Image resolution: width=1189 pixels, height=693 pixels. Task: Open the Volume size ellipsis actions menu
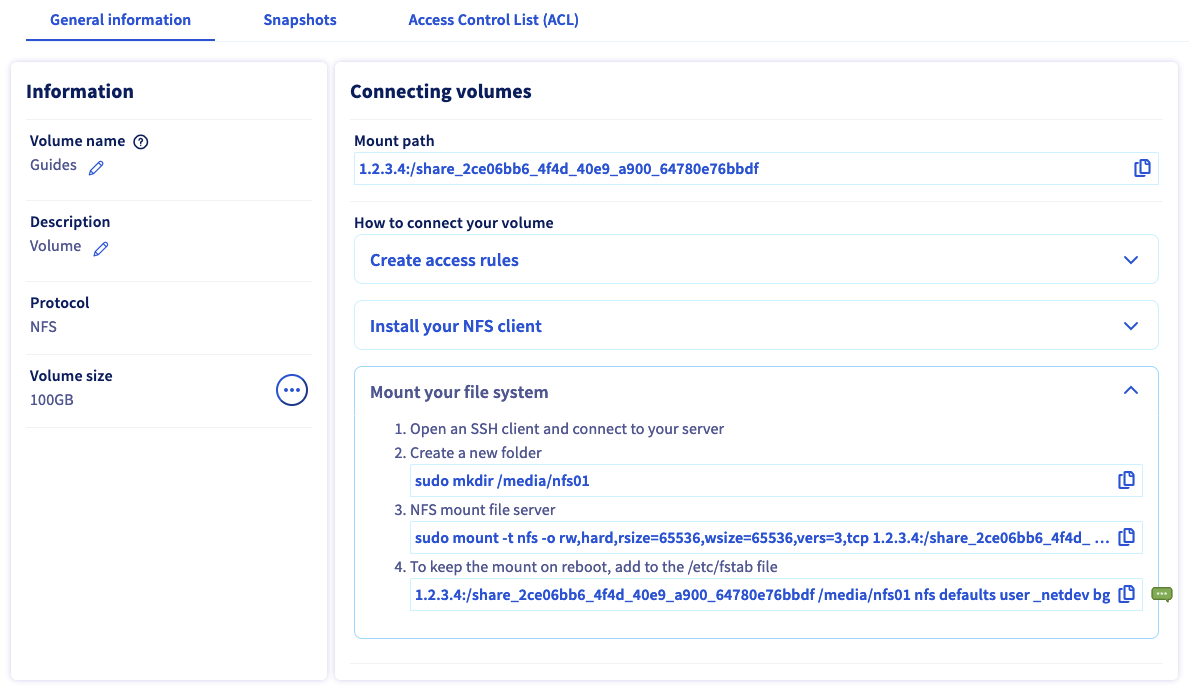[x=291, y=390]
